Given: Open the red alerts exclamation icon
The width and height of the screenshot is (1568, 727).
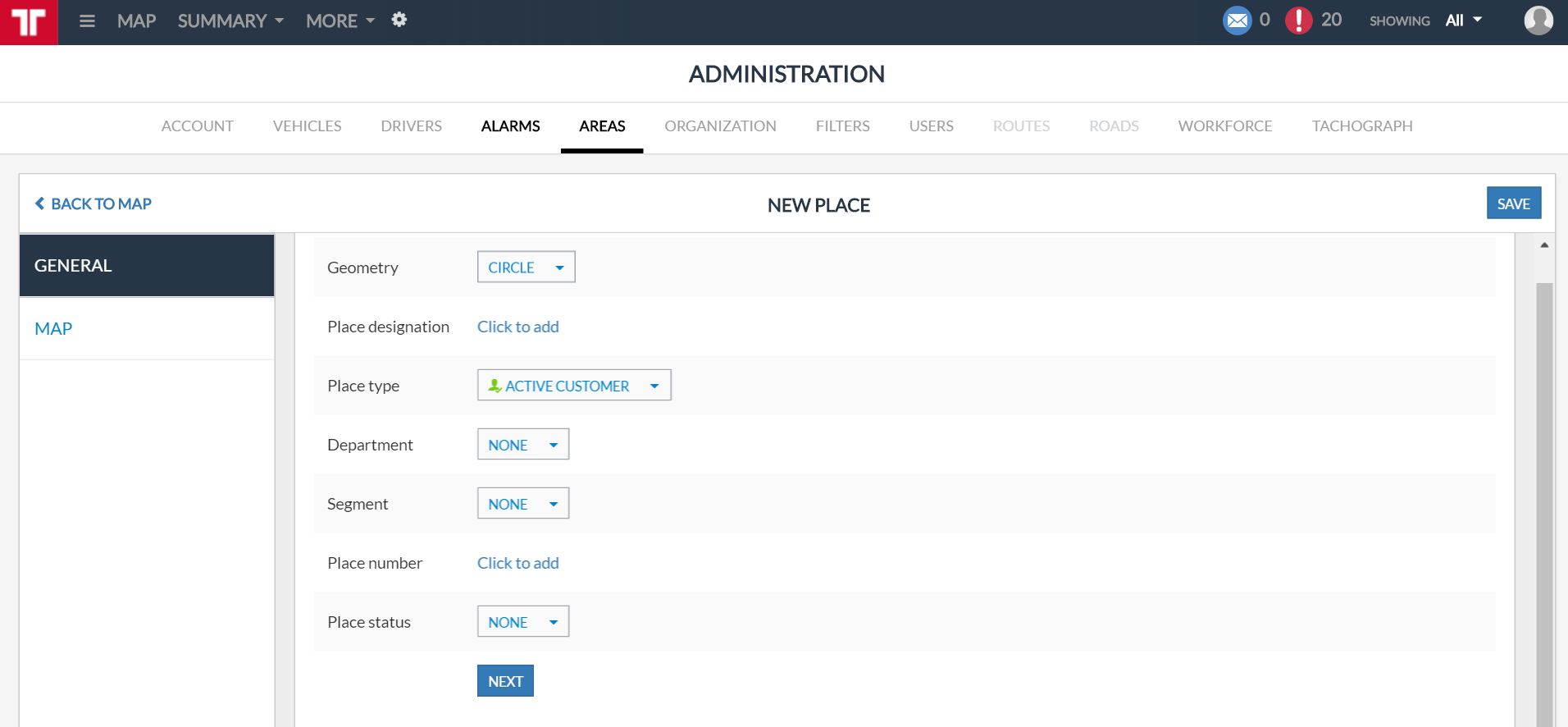Looking at the screenshot, I should [1298, 21].
